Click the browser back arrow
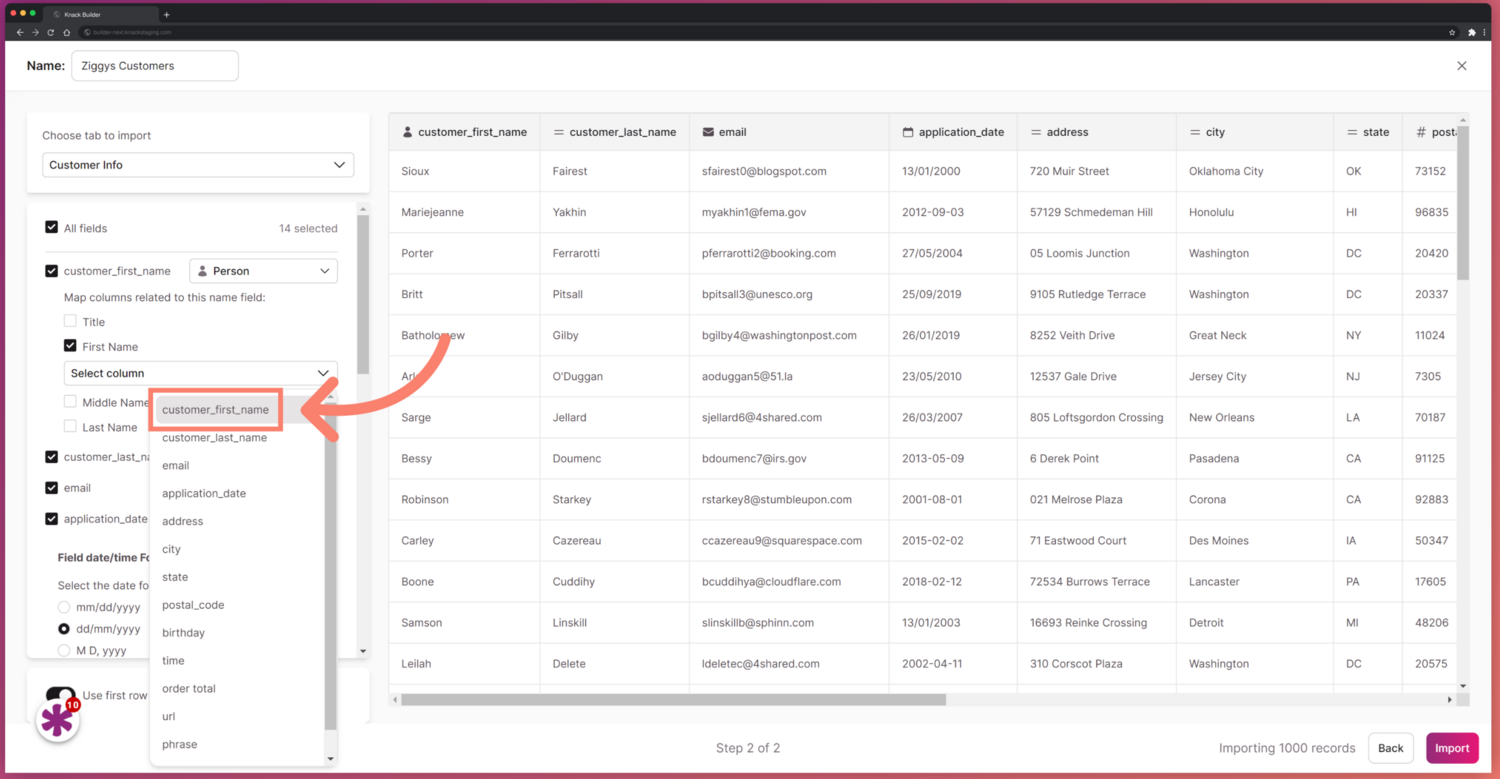The height and width of the screenshot is (779, 1500). pos(20,32)
